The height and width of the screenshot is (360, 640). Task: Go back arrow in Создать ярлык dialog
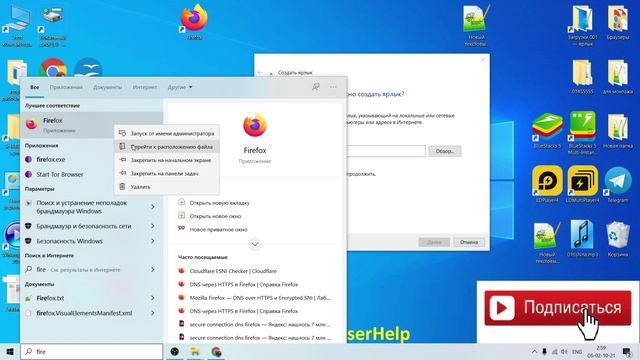click(260, 72)
